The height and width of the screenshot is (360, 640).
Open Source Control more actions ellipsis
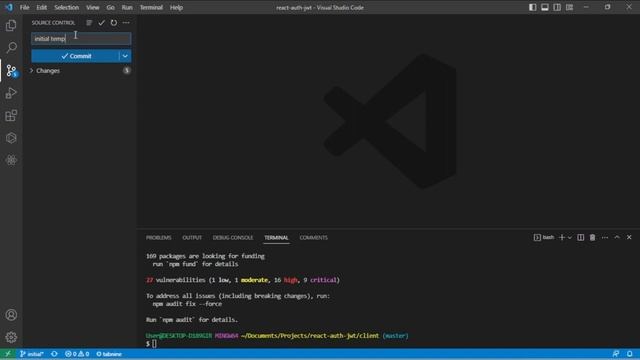[x=126, y=23]
